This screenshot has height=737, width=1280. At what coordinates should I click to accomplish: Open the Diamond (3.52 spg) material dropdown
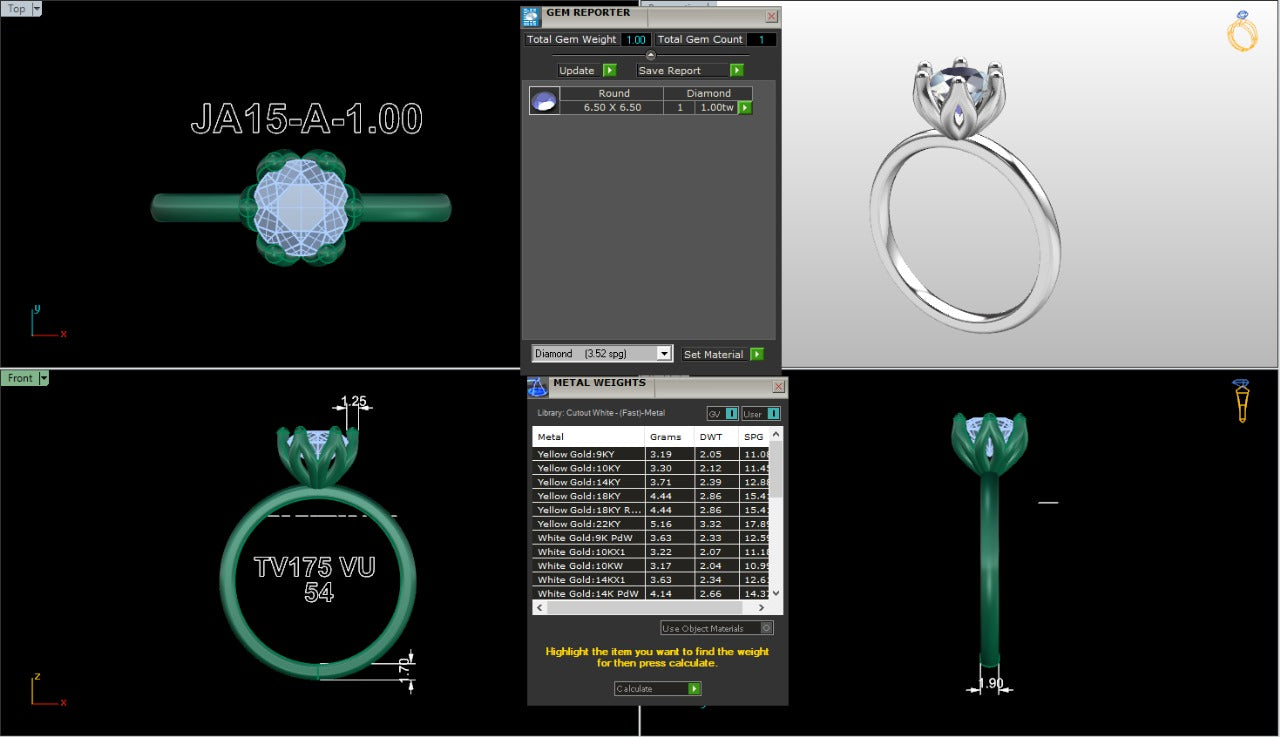click(663, 353)
